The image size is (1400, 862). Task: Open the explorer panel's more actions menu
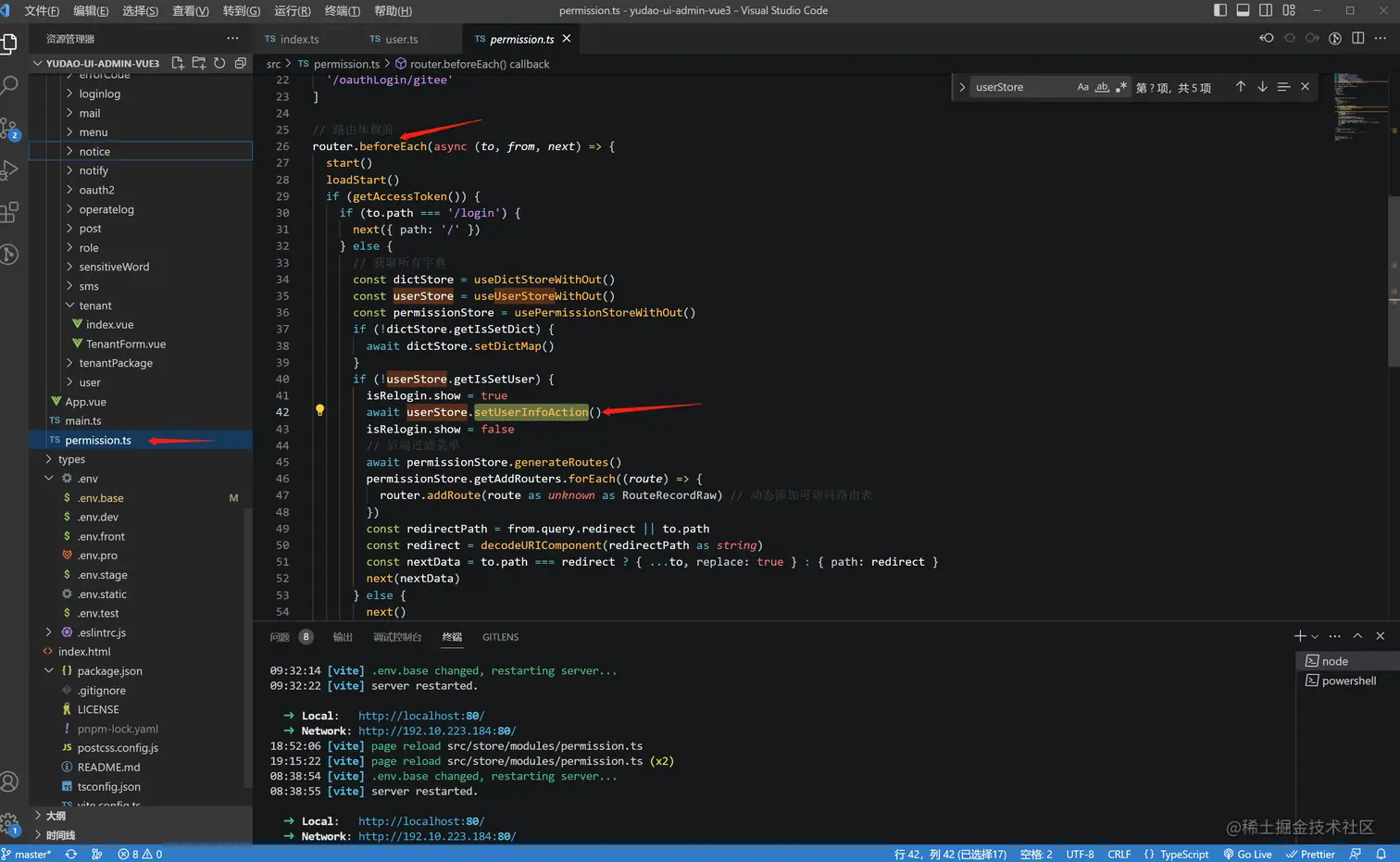click(x=232, y=38)
